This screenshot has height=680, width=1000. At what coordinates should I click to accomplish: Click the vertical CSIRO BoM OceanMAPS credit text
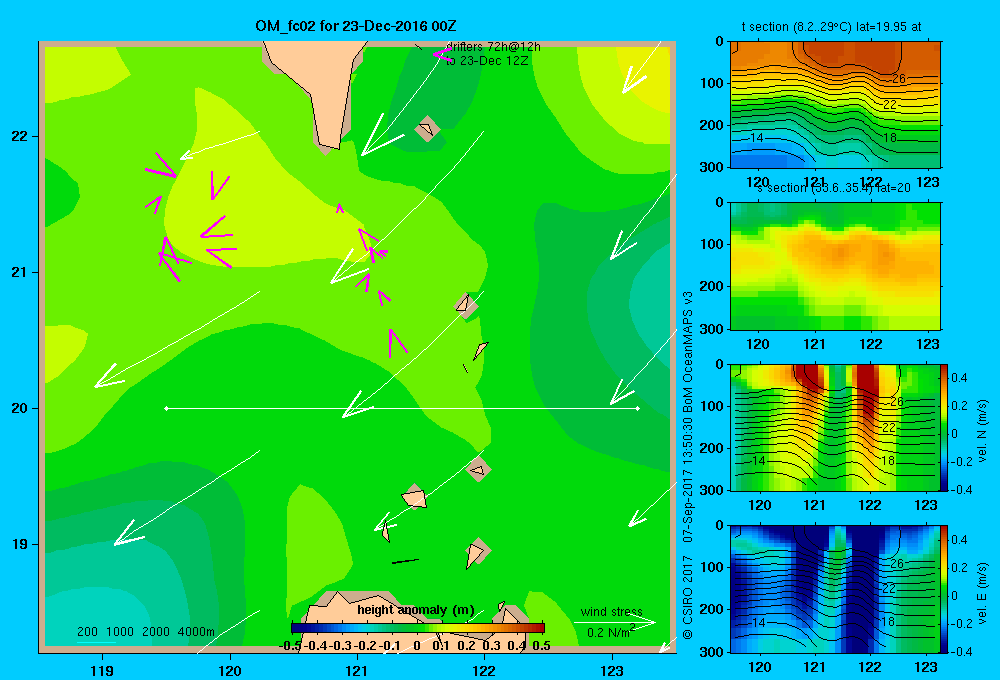coord(688,466)
